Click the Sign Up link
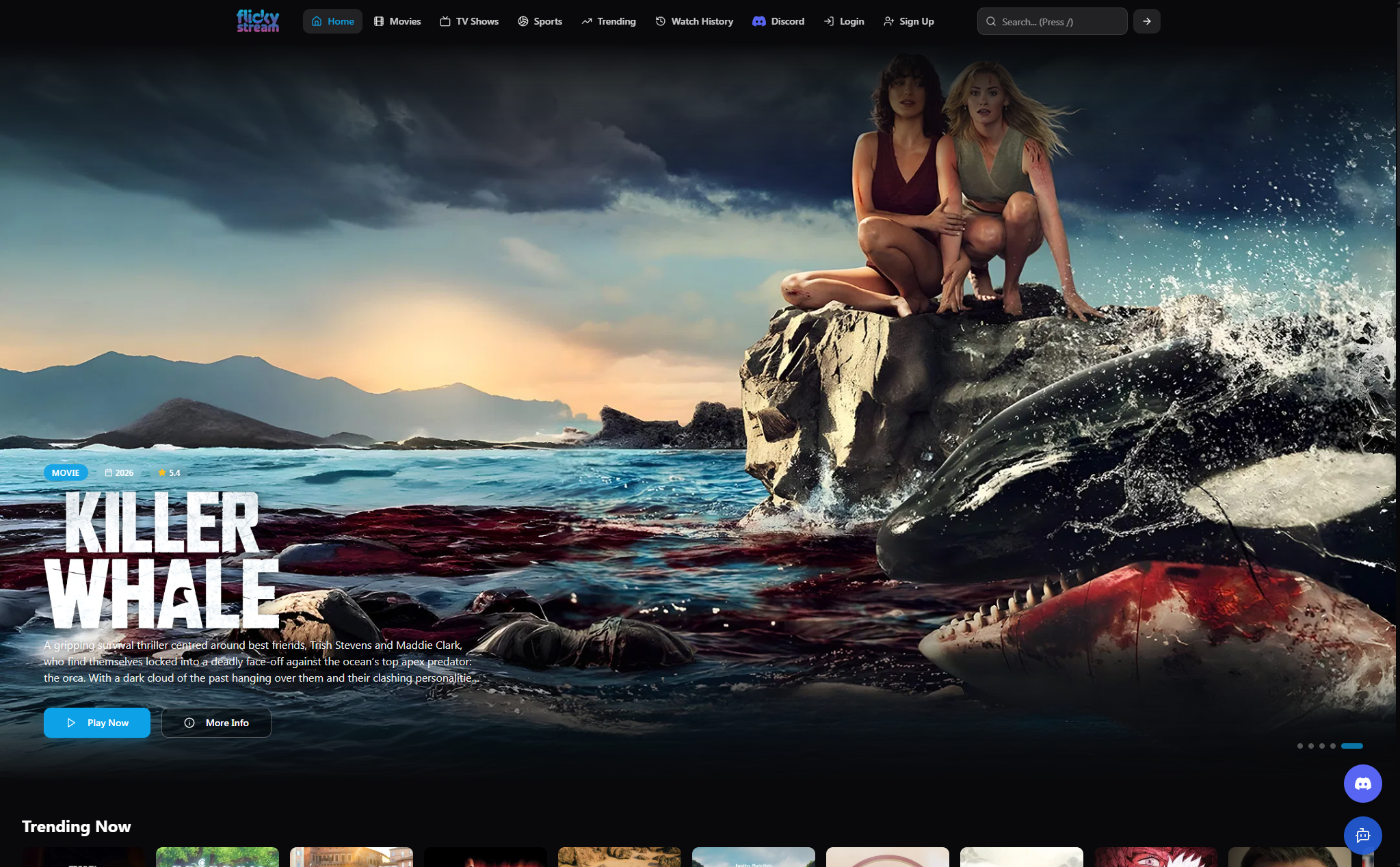1400x867 pixels. [908, 21]
